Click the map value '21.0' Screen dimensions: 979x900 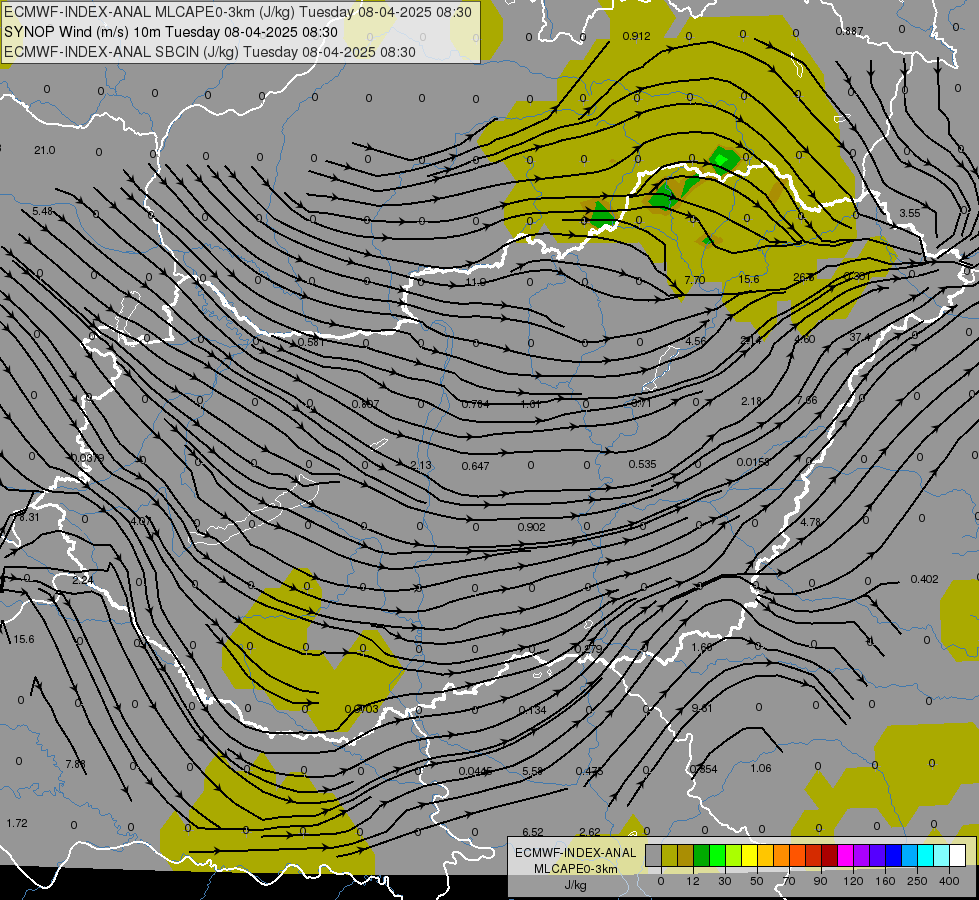click(x=44, y=151)
